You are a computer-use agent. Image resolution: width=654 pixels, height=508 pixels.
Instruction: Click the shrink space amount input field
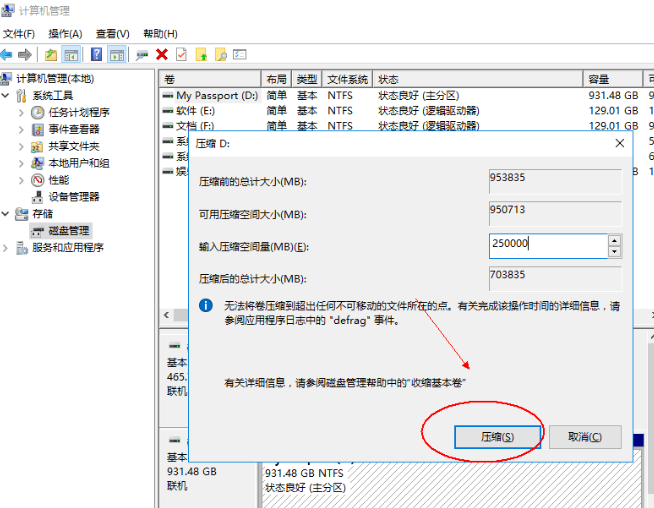click(547, 245)
